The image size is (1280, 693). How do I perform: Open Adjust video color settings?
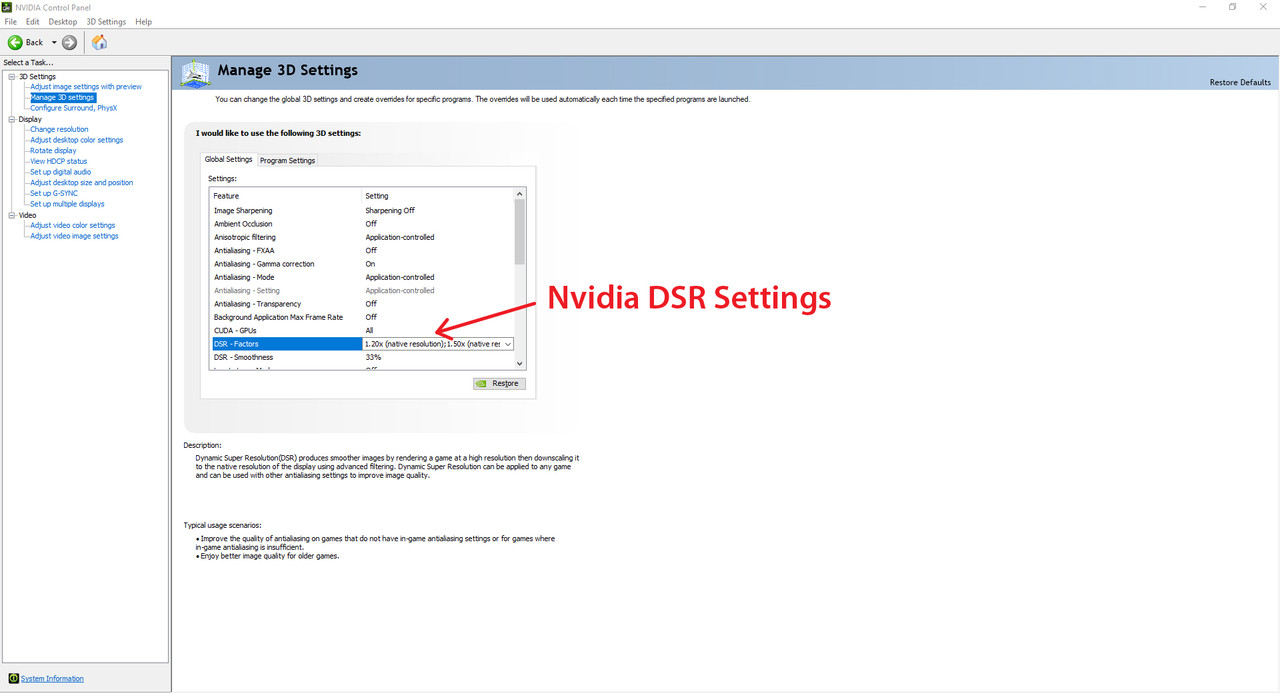72,225
